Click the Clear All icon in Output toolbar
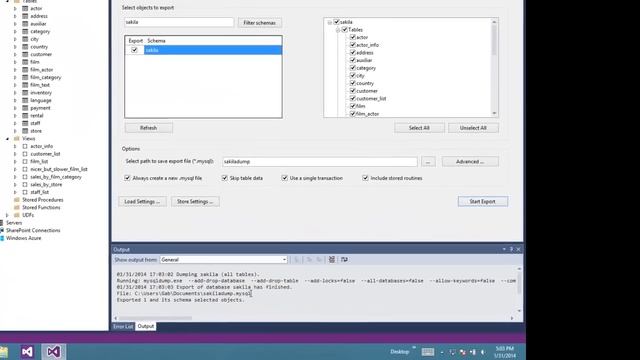This screenshot has height=360, width=640. pos(332,260)
